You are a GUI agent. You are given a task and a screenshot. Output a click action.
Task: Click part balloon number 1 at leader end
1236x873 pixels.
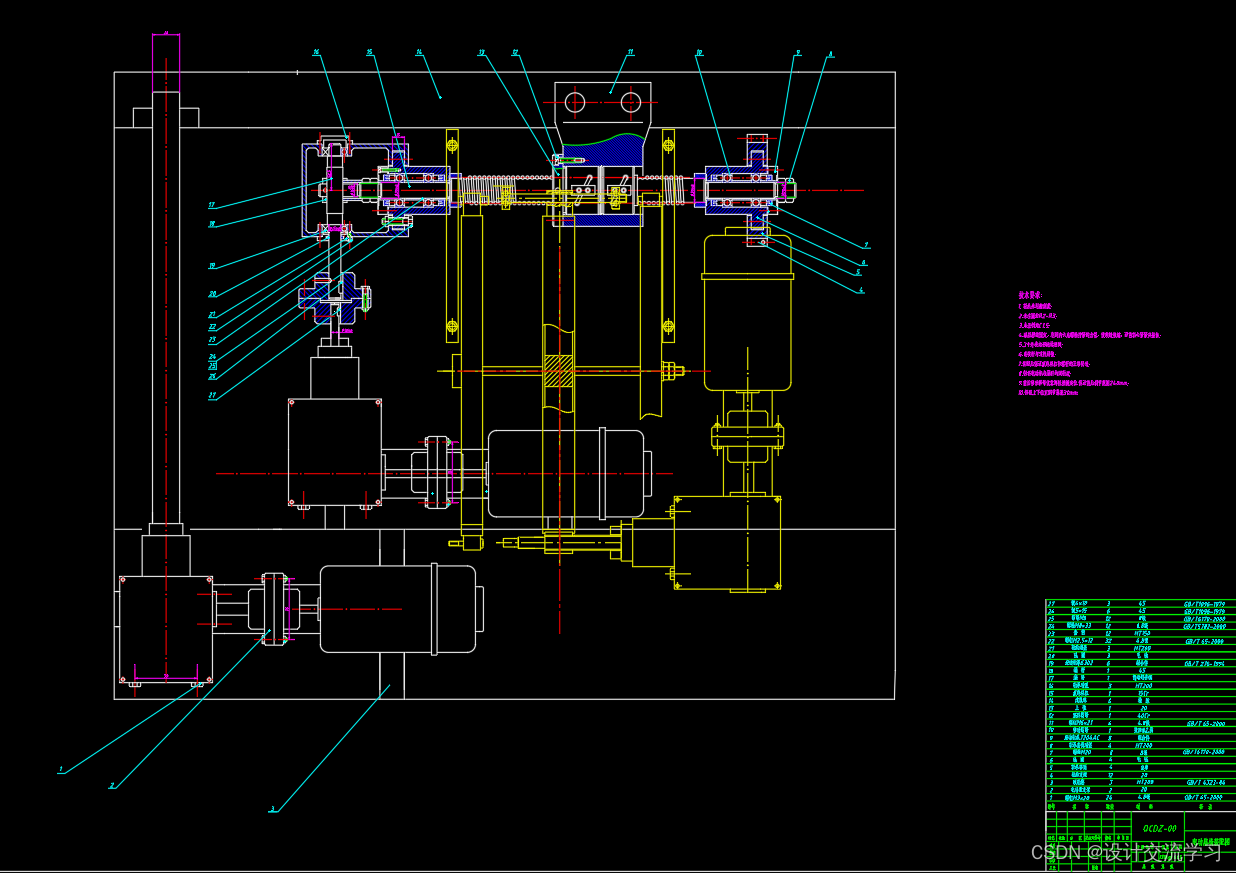60,770
